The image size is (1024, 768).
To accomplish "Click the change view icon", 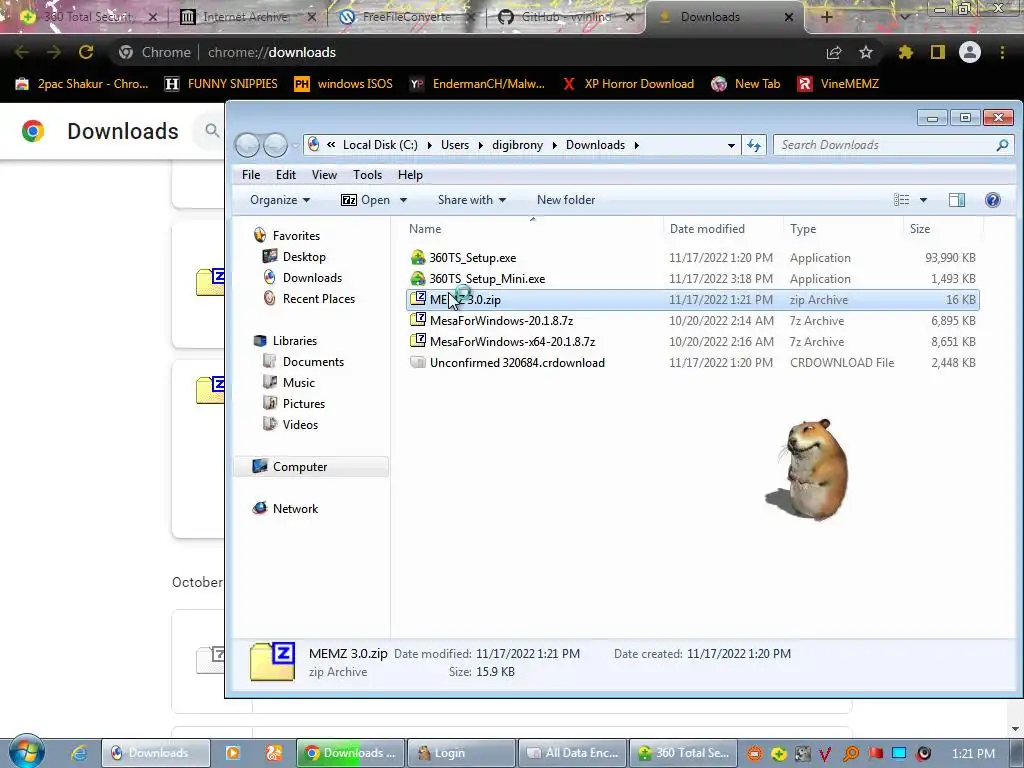I will click(x=901, y=200).
